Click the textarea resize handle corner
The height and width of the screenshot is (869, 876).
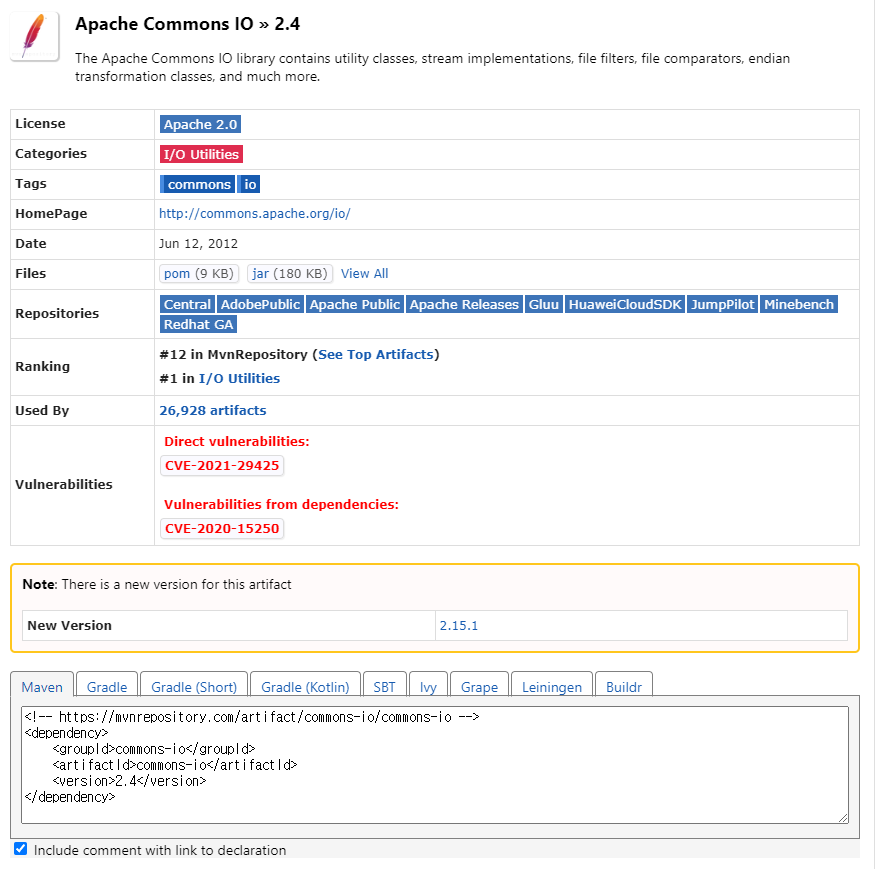[x=844, y=818]
